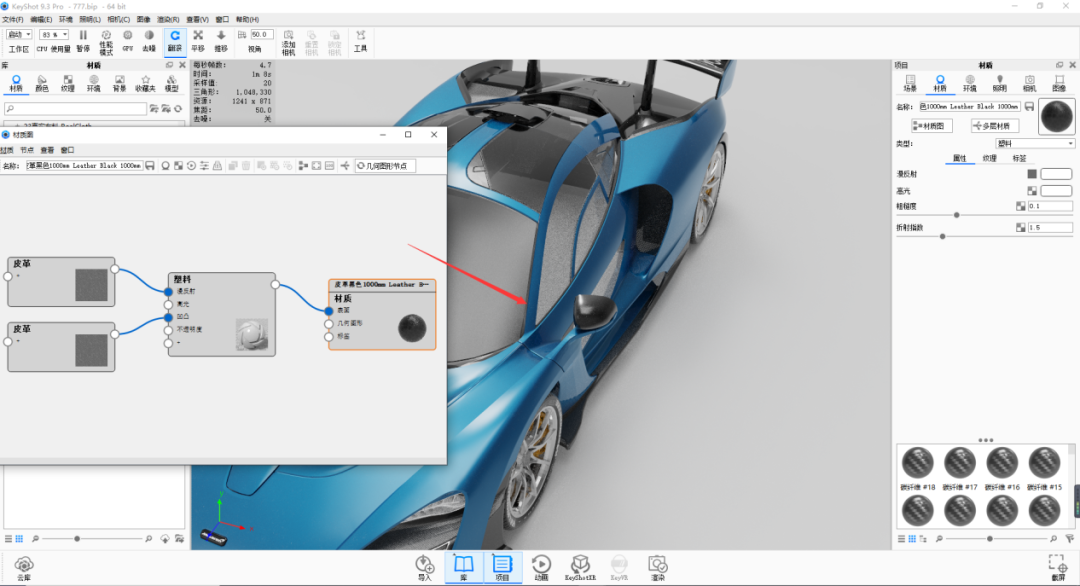Open the 渲染(R) menu
This screenshot has width=1080, height=586.
[x=168, y=19]
